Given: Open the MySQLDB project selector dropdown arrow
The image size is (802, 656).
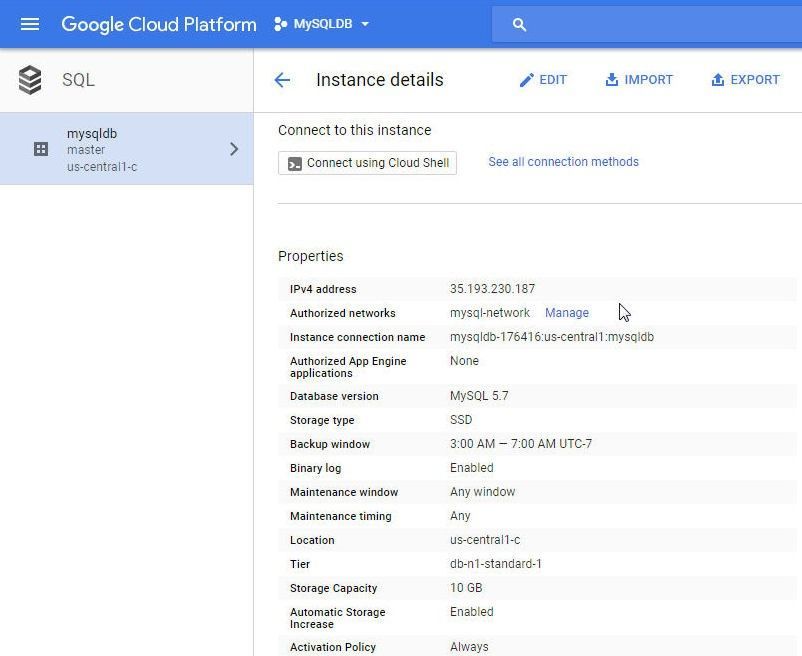Looking at the screenshot, I should 365,24.
